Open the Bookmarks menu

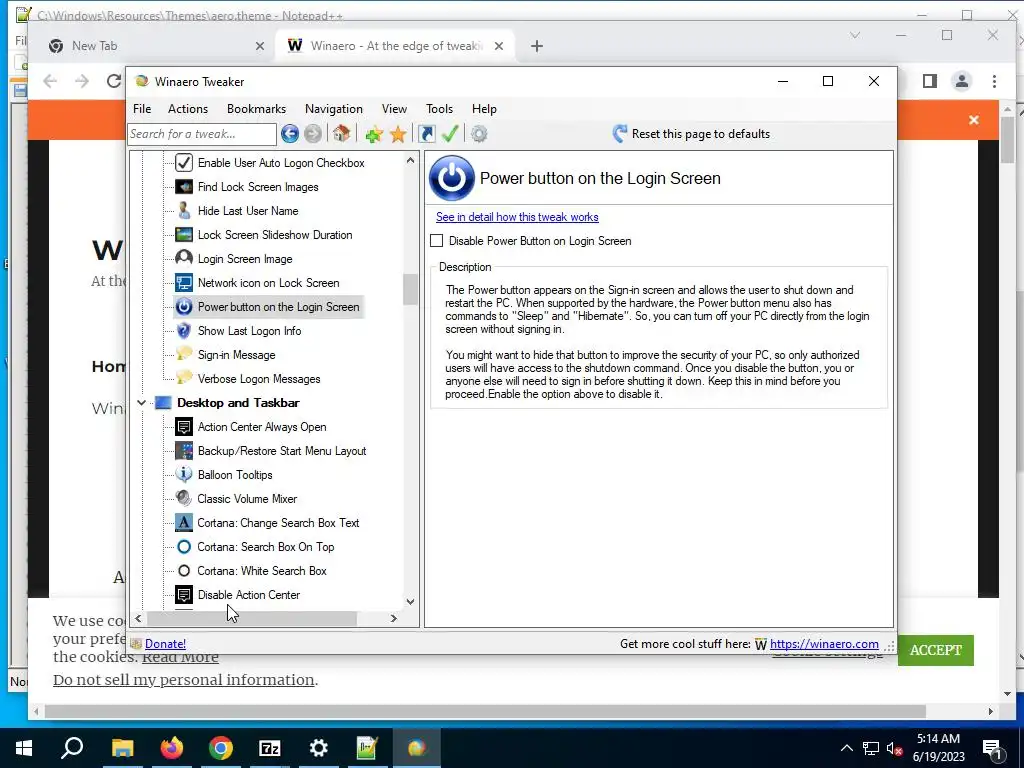[x=257, y=109]
